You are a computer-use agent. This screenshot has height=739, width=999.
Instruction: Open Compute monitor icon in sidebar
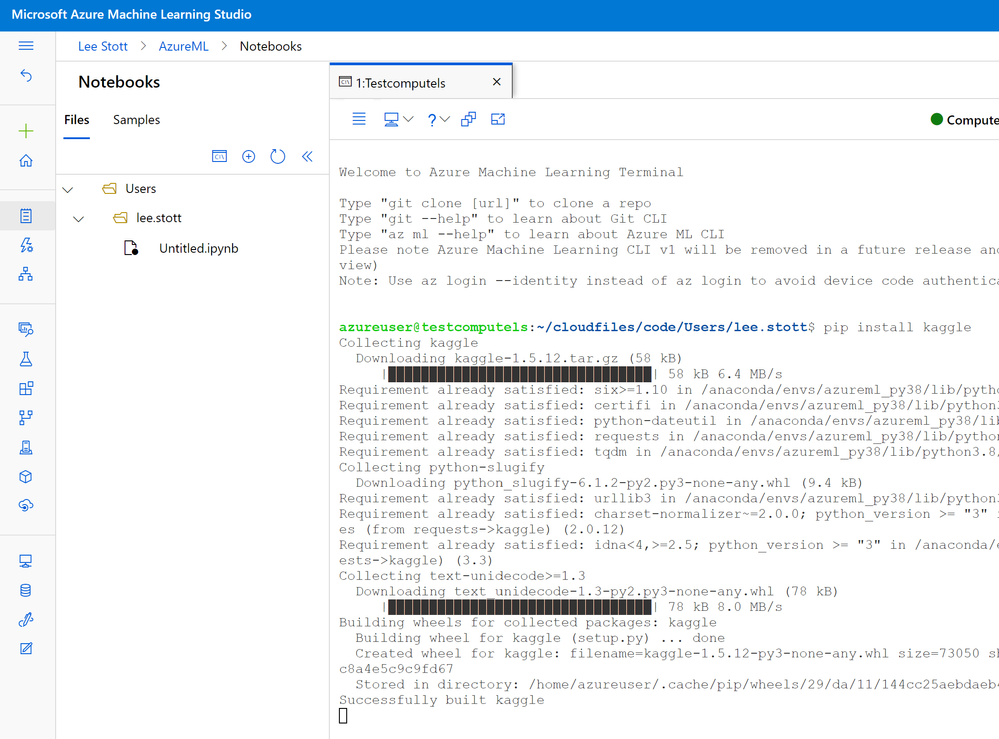(x=26, y=561)
